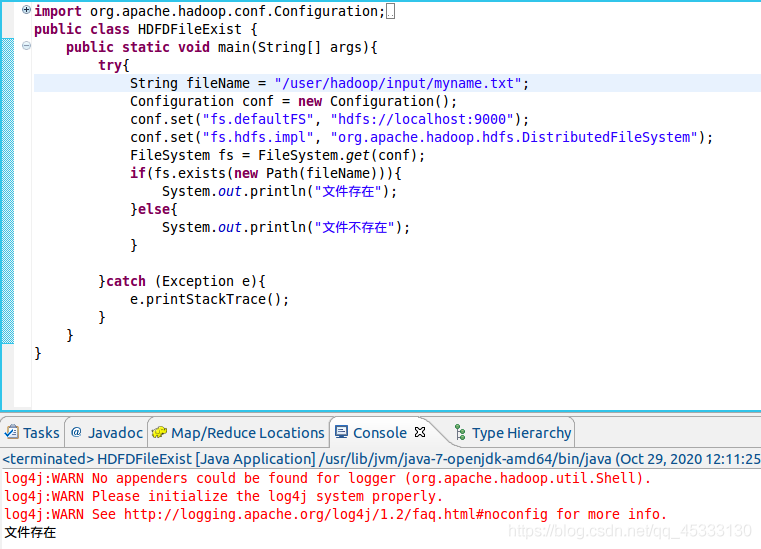Click the new Configuration() line
761x549 pixels.
click(x=293, y=101)
